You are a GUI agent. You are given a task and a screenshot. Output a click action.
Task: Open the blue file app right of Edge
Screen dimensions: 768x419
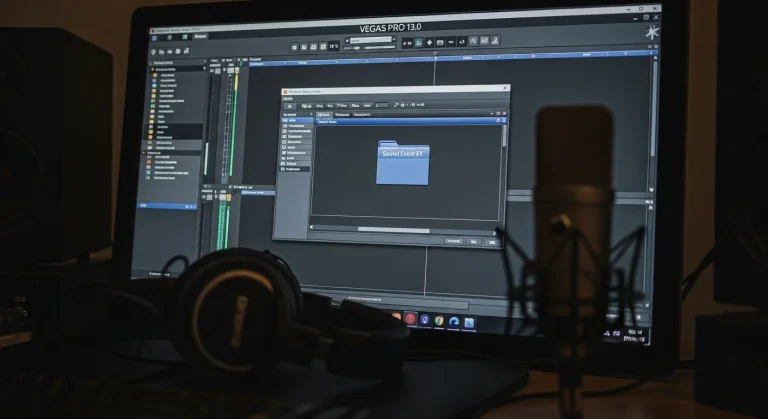tap(469, 322)
